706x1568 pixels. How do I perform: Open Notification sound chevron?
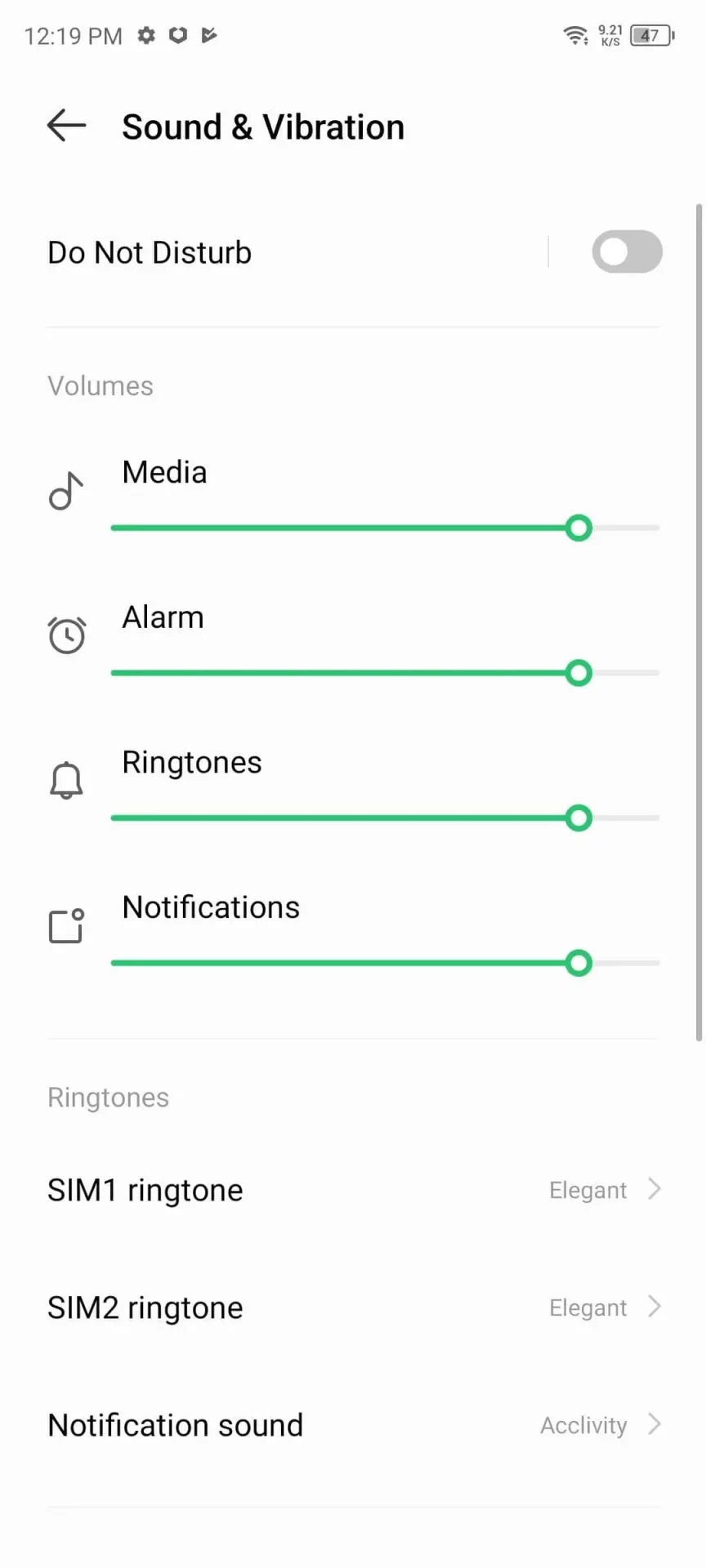pyautogui.click(x=654, y=1424)
